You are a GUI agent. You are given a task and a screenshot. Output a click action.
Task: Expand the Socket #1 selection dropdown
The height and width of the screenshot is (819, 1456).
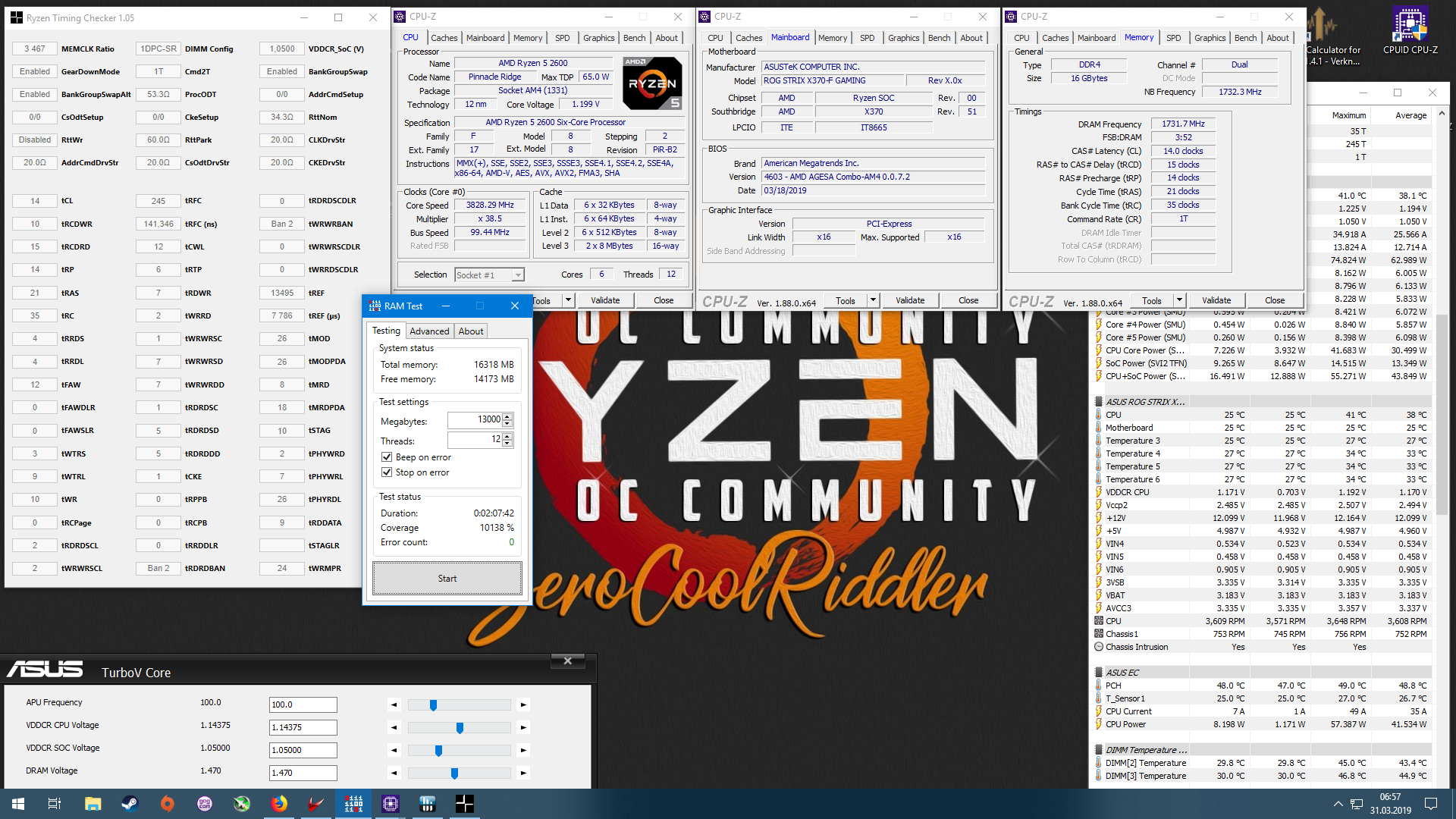pos(518,275)
